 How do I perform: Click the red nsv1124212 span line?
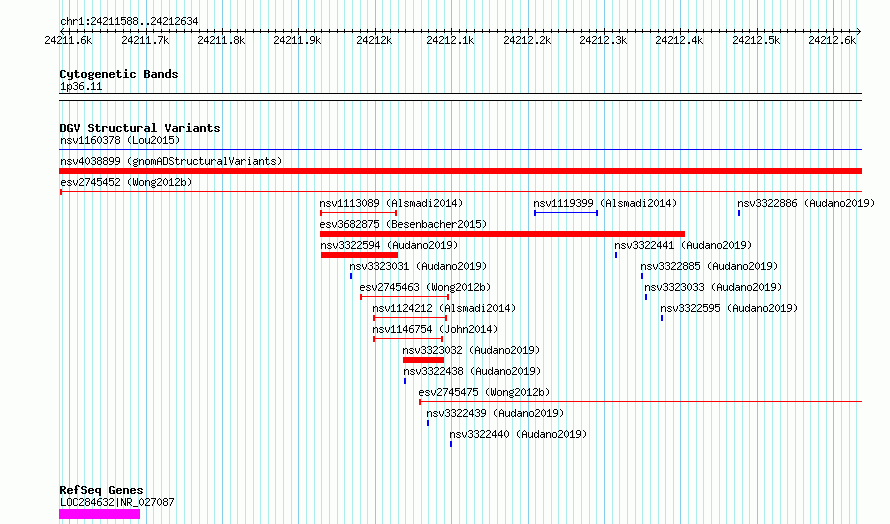pyautogui.click(x=410, y=318)
